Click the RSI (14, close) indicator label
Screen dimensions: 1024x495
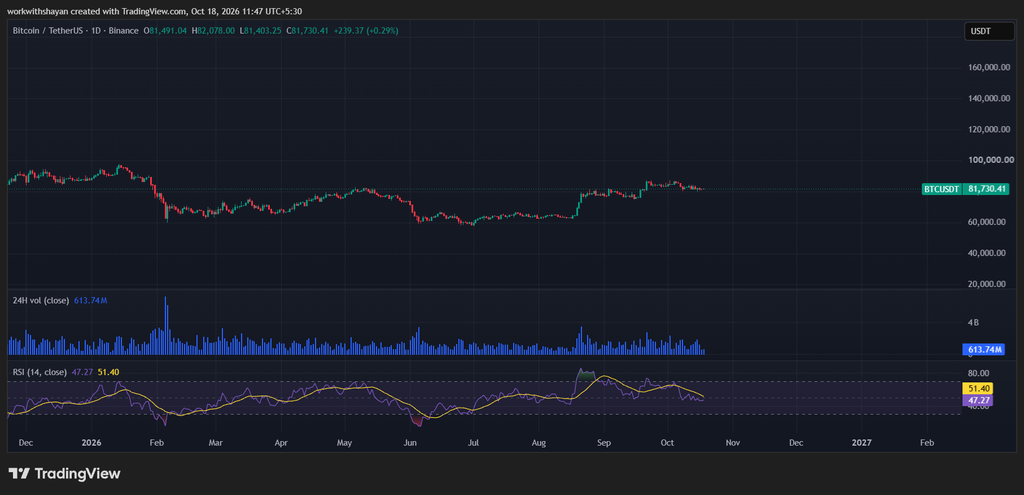tap(40, 372)
